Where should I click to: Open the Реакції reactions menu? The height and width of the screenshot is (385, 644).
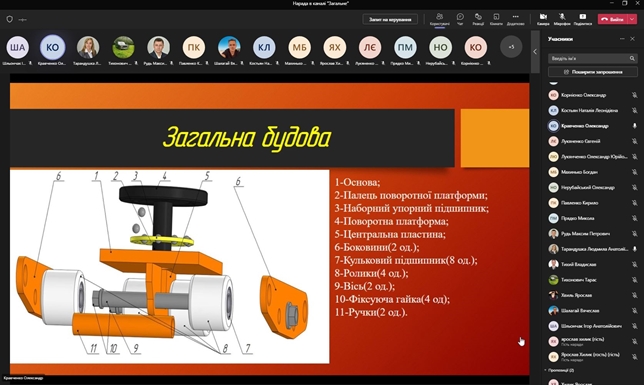coord(478,19)
